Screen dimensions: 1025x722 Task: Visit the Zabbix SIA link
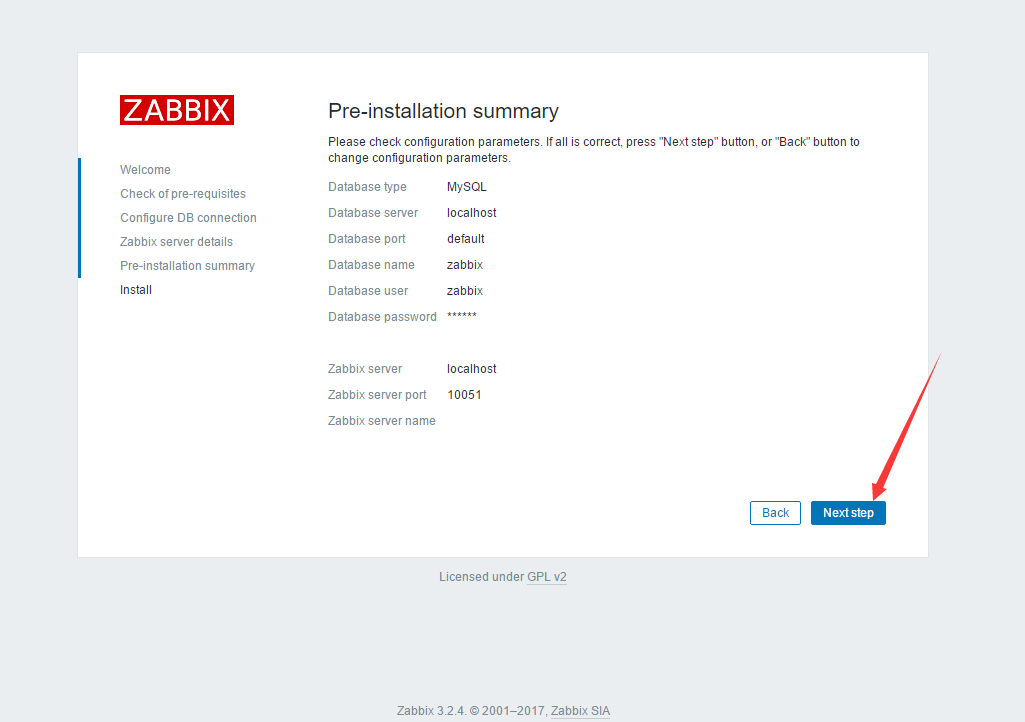click(580, 711)
